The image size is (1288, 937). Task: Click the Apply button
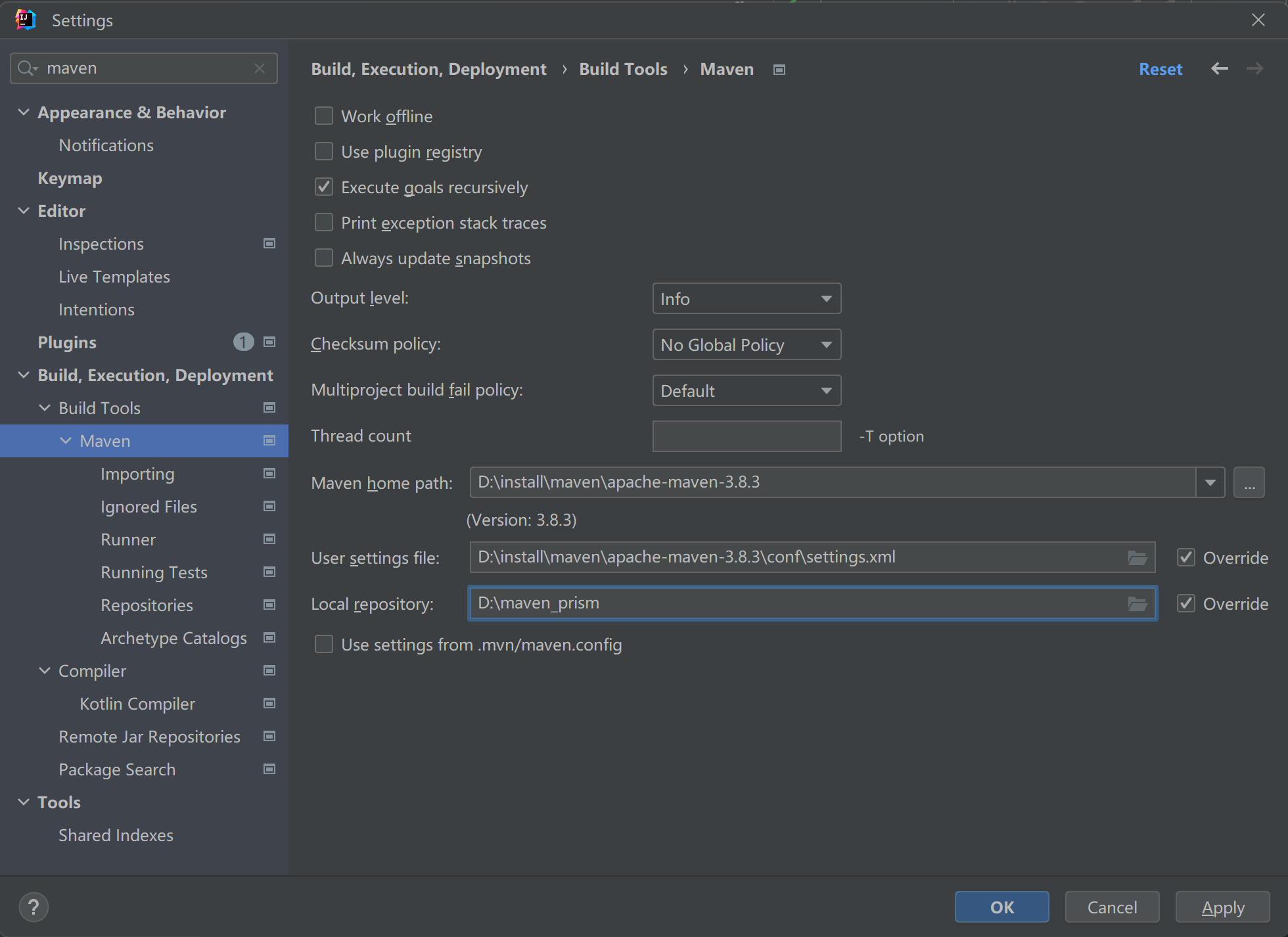(1222, 907)
